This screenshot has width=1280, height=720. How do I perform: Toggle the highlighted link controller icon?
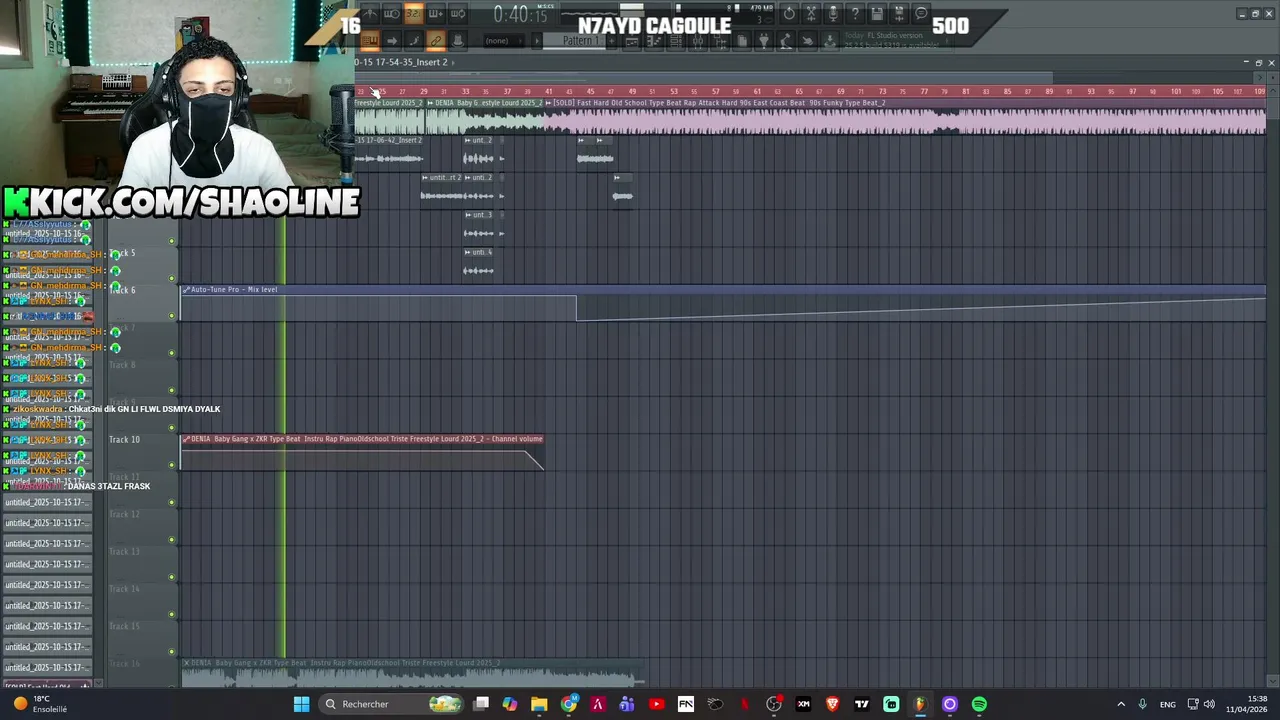(x=436, y=40)
